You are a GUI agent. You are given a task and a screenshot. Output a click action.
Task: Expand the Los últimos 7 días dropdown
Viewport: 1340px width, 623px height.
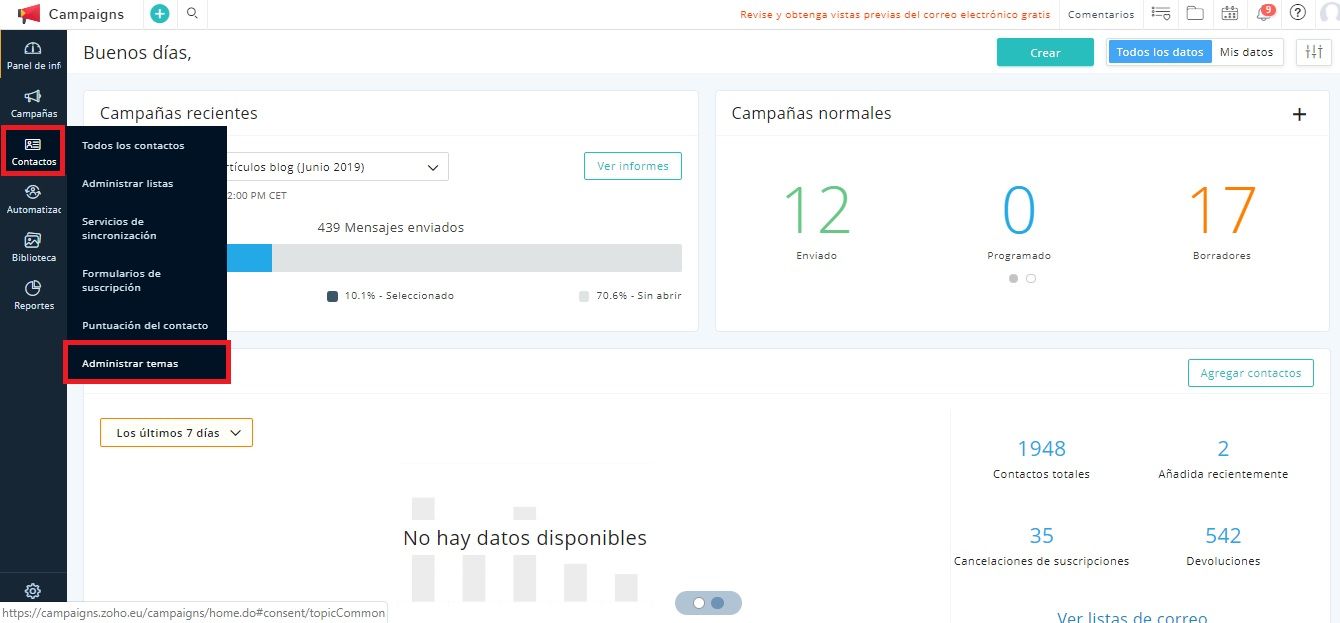click(x=175, y=432)
